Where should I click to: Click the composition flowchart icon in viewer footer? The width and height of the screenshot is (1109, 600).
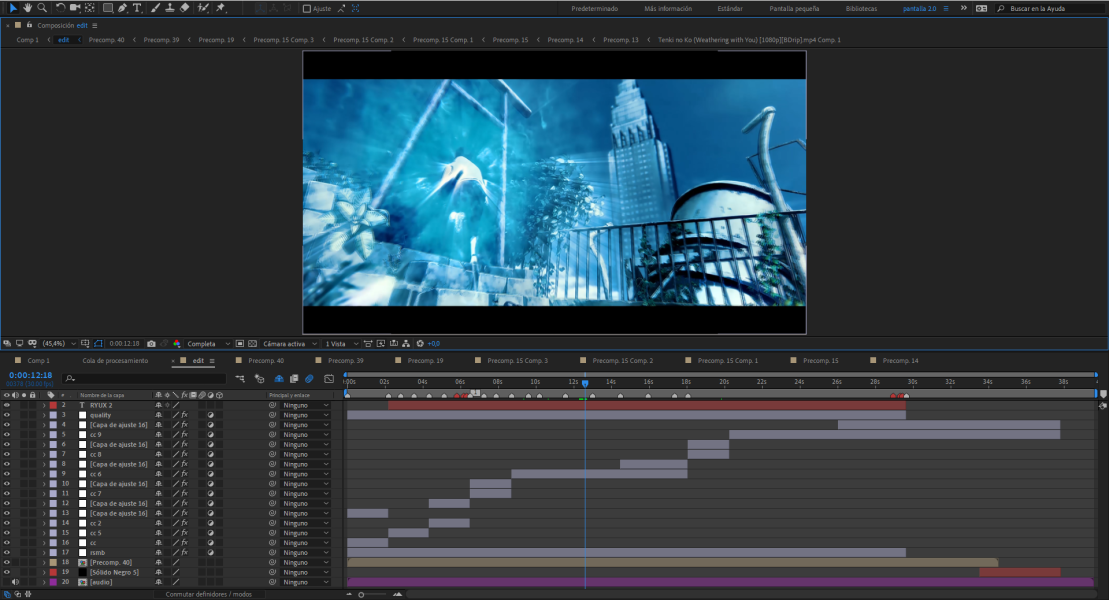pos(406,344)
